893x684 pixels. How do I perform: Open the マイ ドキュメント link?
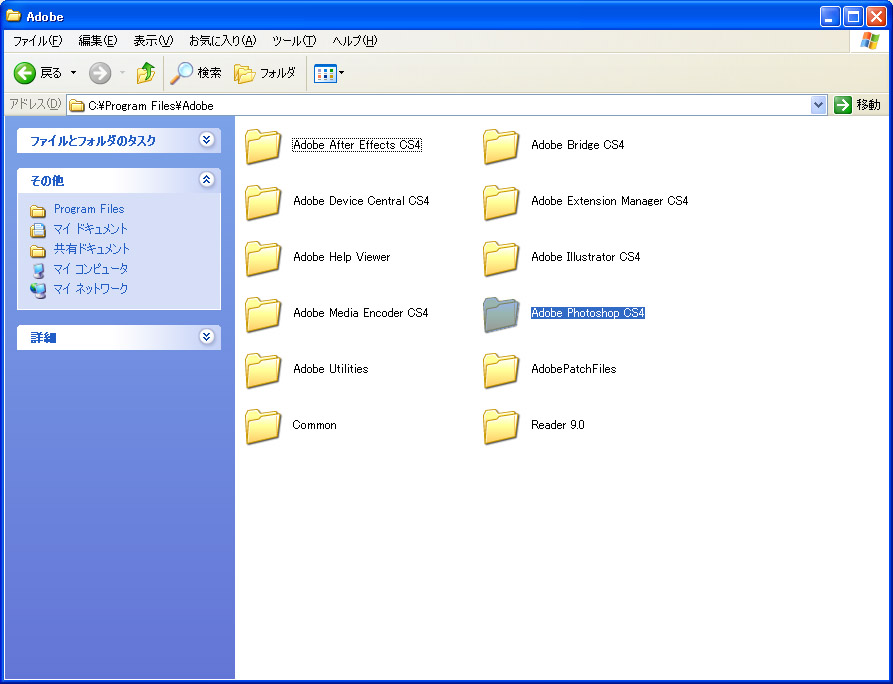[90, 229]
